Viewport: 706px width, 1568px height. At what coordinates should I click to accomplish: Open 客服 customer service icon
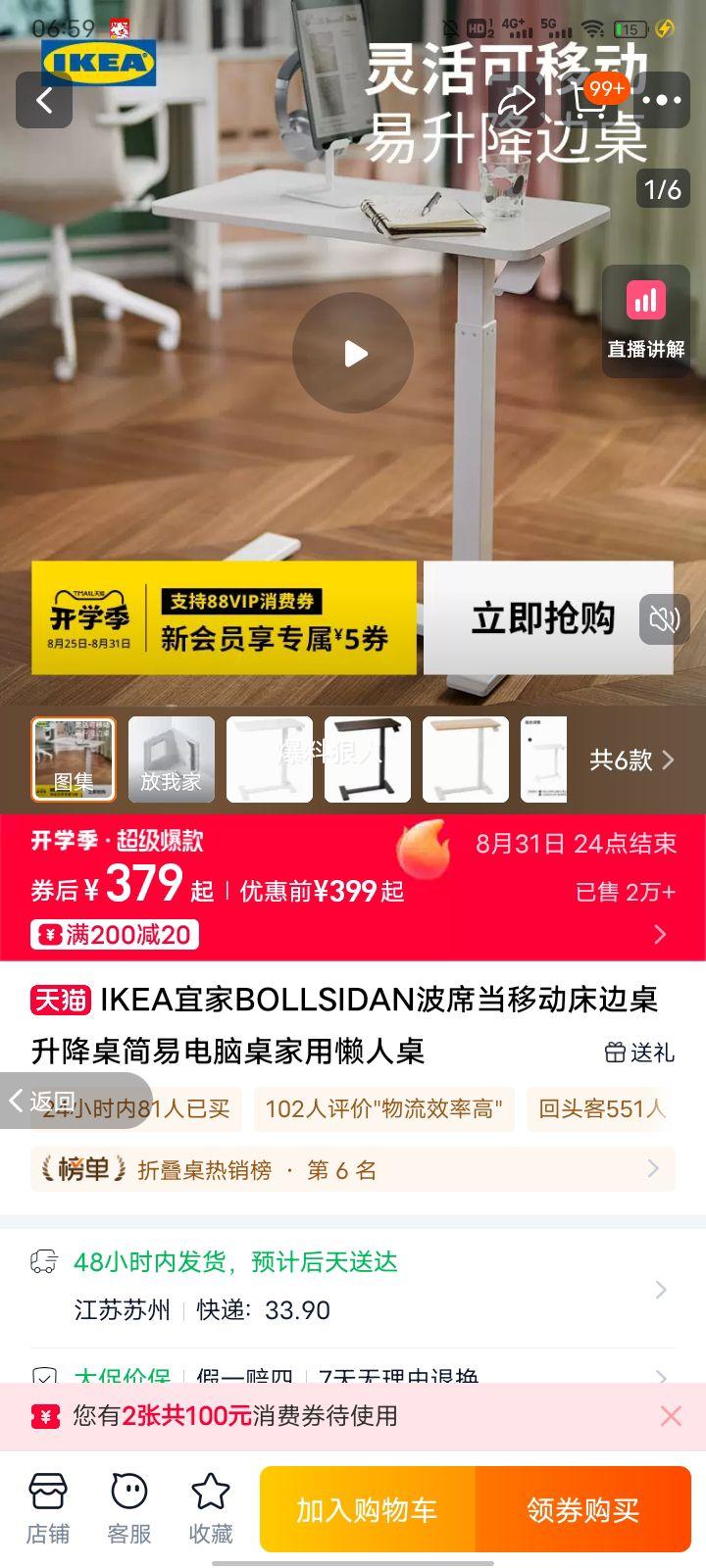pyautogui.click(x=129, y=1509)
